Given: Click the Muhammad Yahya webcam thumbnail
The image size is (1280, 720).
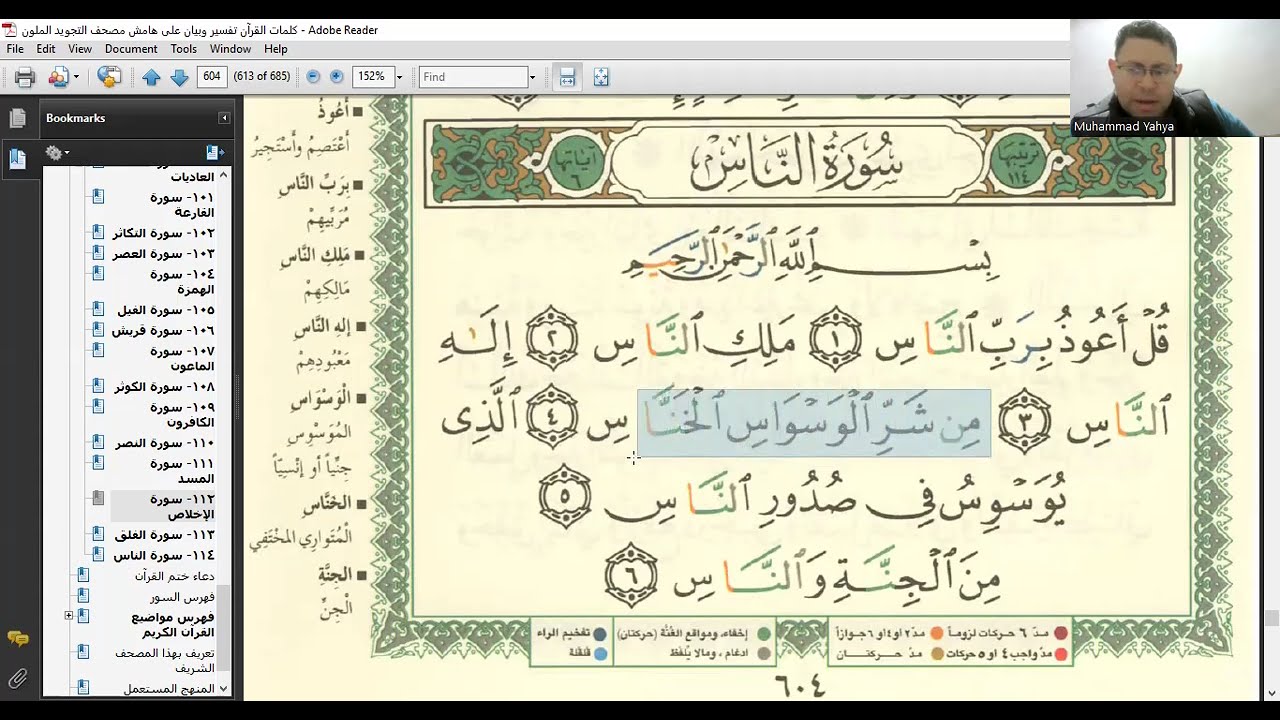Looking at the screenshot, I should coord(1174,77).
